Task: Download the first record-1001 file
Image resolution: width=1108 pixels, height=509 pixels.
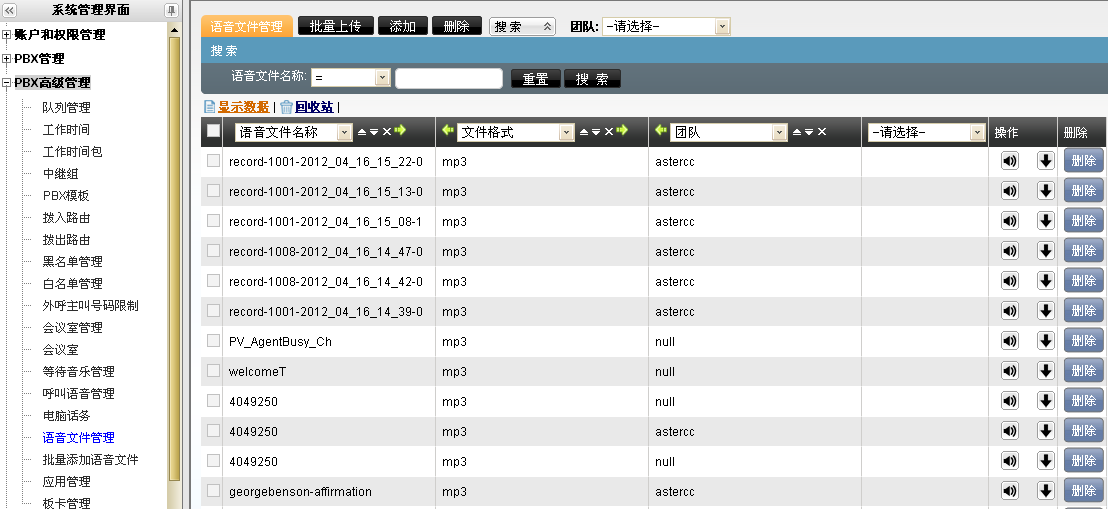Action: coord(1045,161)
